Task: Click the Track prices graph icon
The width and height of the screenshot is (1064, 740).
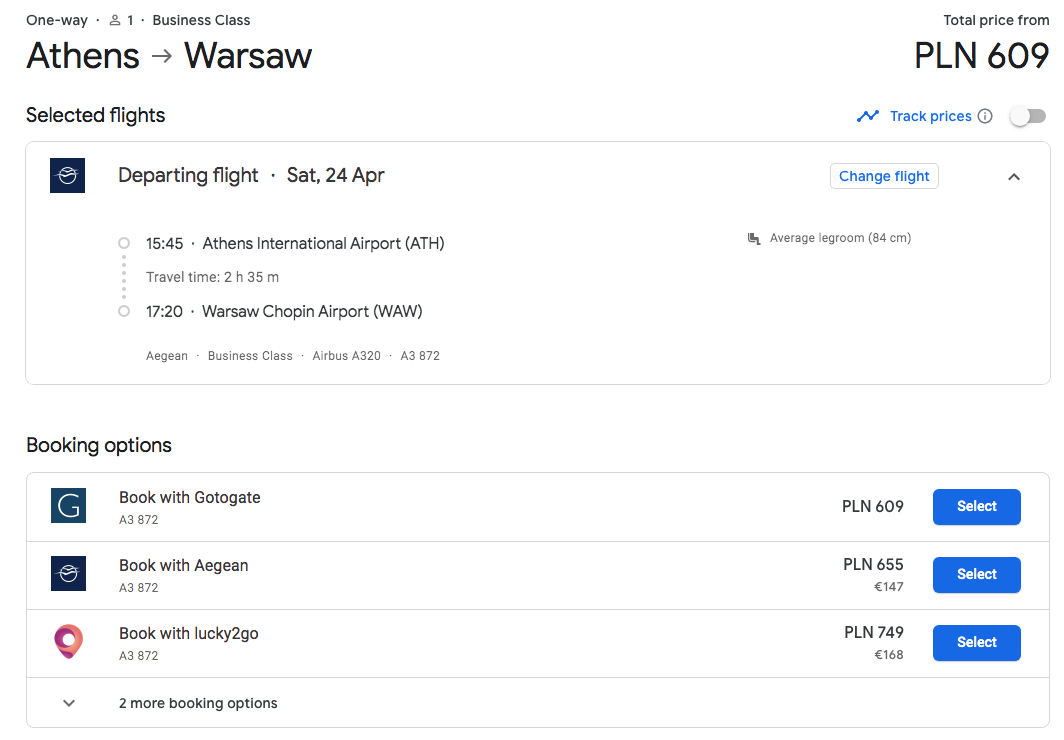Action: 868,116
